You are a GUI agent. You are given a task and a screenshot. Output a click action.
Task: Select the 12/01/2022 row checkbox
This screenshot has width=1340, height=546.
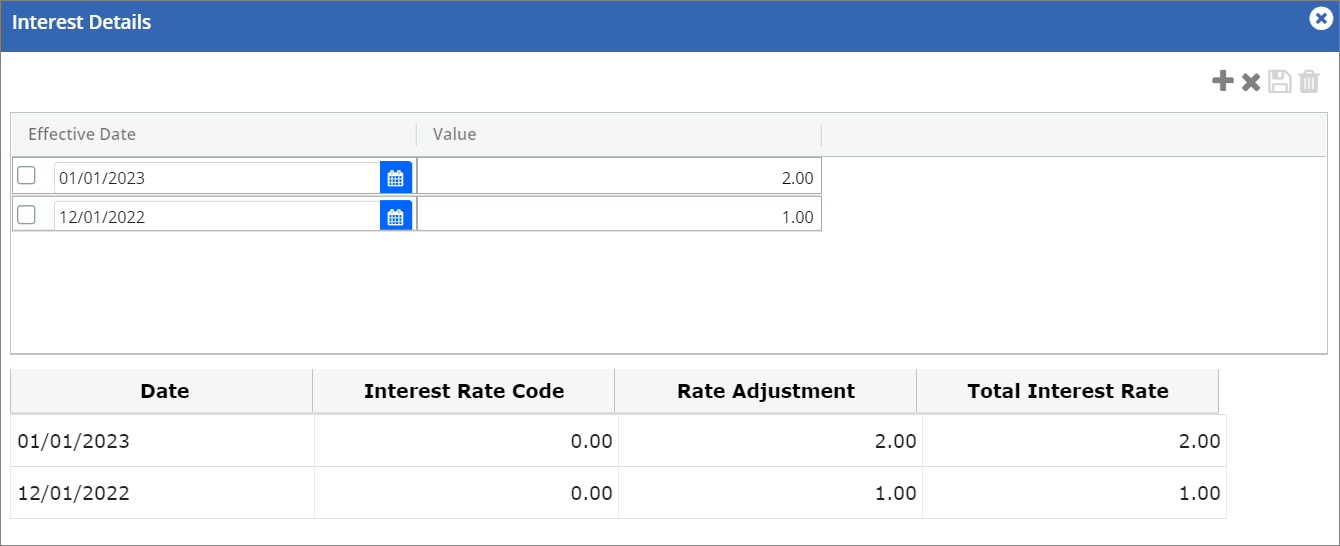(27, 214)
